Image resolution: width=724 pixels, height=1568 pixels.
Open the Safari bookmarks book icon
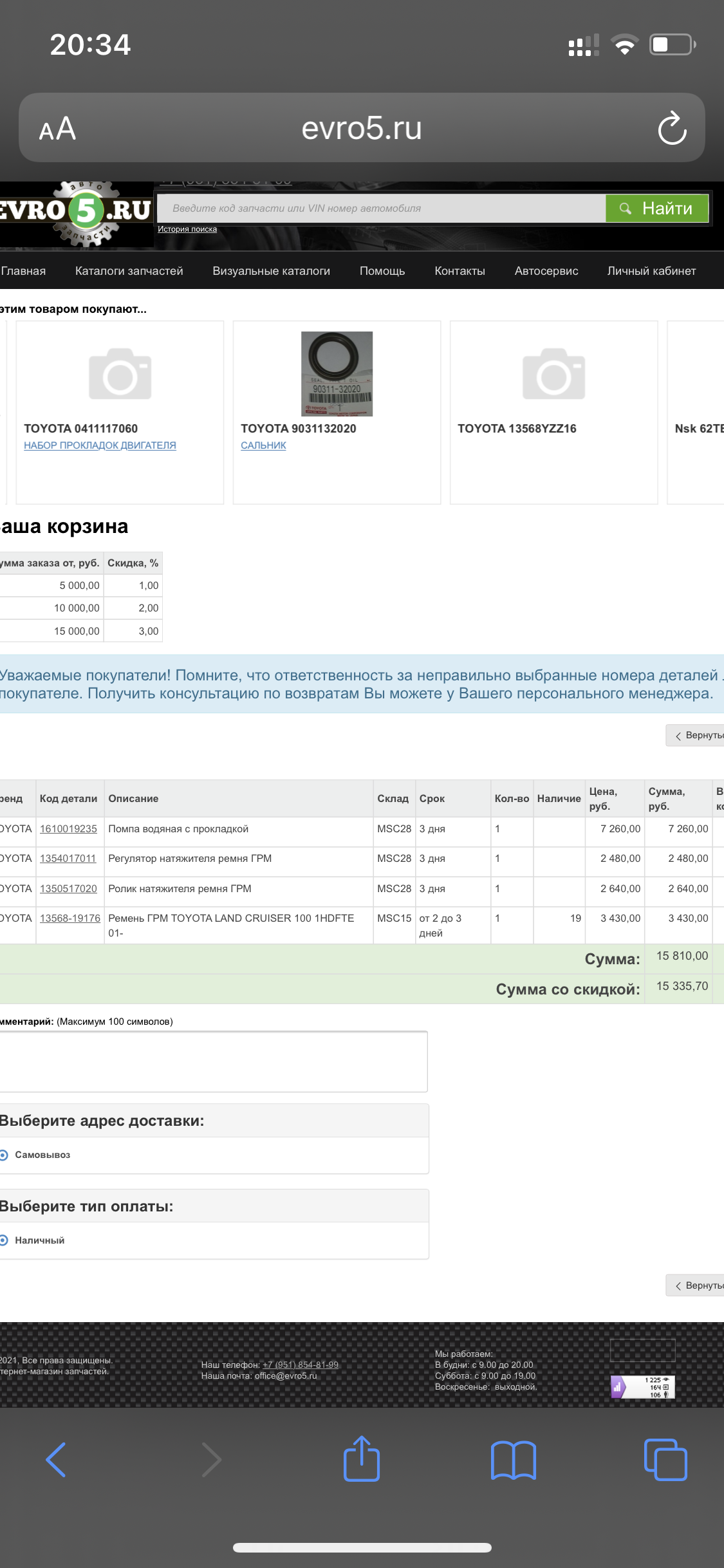point(513,1459)
